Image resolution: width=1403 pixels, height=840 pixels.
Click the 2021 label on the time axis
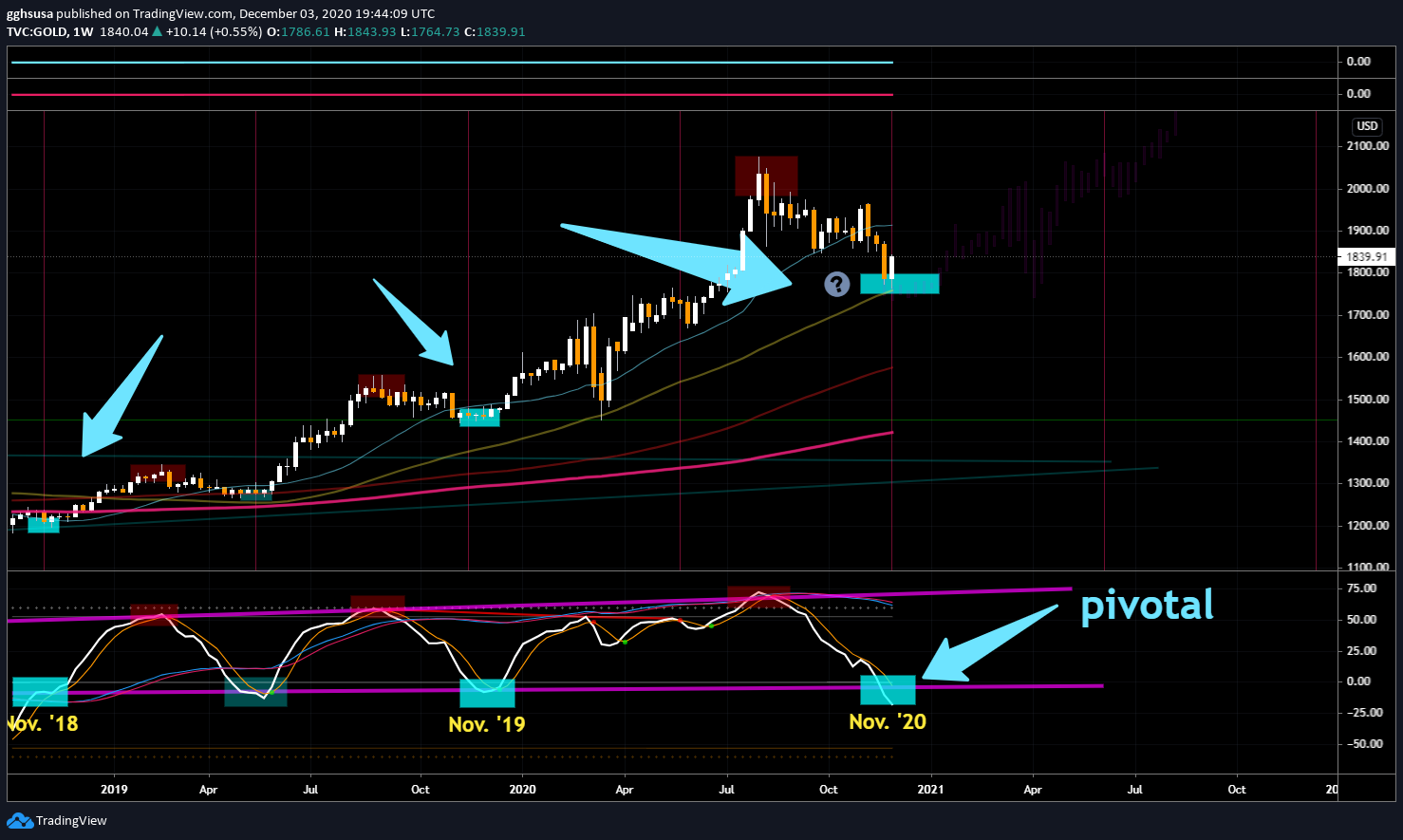[931, 790]
